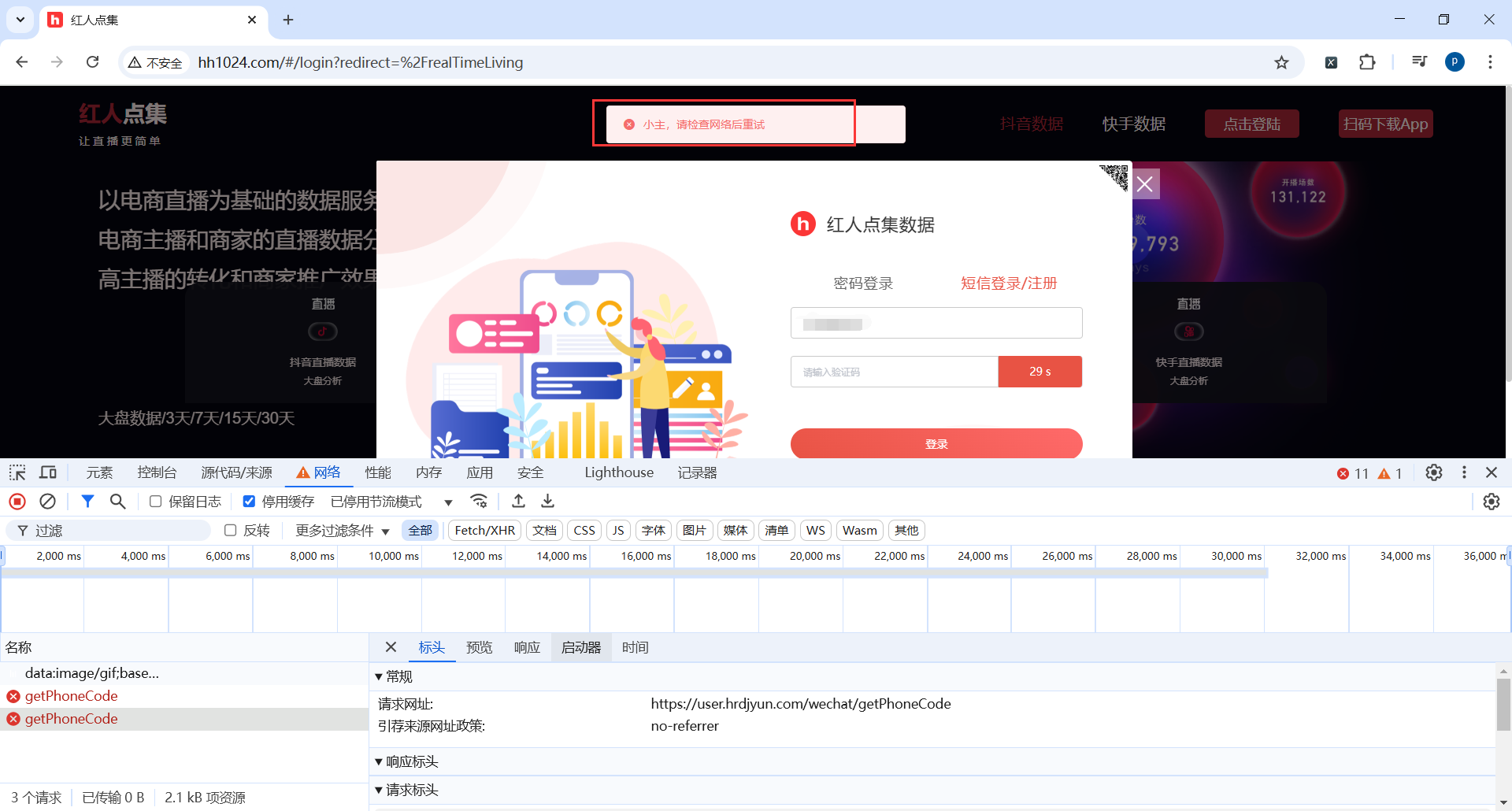The width and height of the screenshot is (1512, 811).
Task: Open the Lighthouse DevTools tab
Action: [x=619, y=472]
